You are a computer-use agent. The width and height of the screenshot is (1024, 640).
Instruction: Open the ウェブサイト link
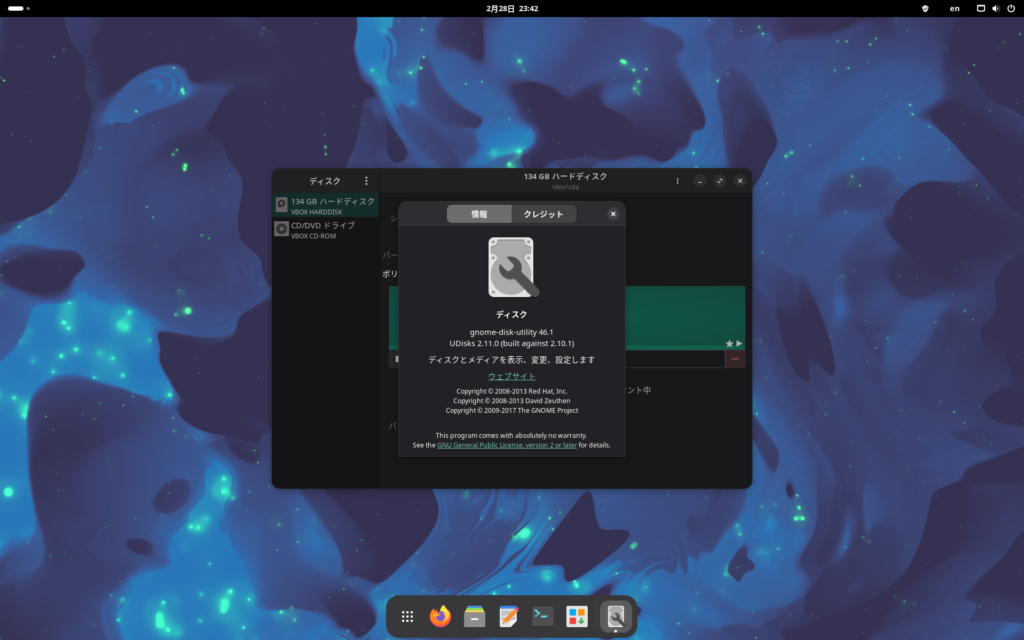511,376
